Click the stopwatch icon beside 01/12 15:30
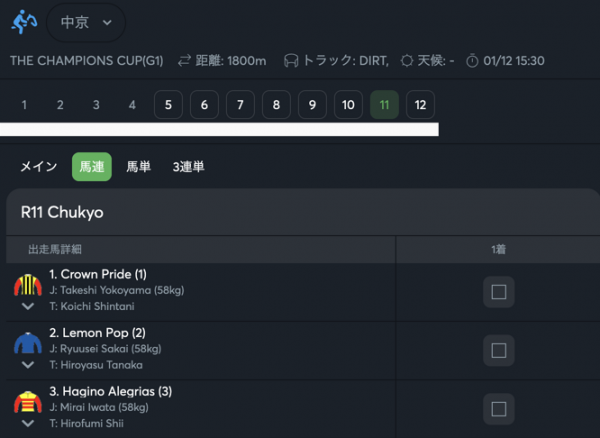This screenshot has width=600, height=438. pyautogui.click(x=472, y=60)
